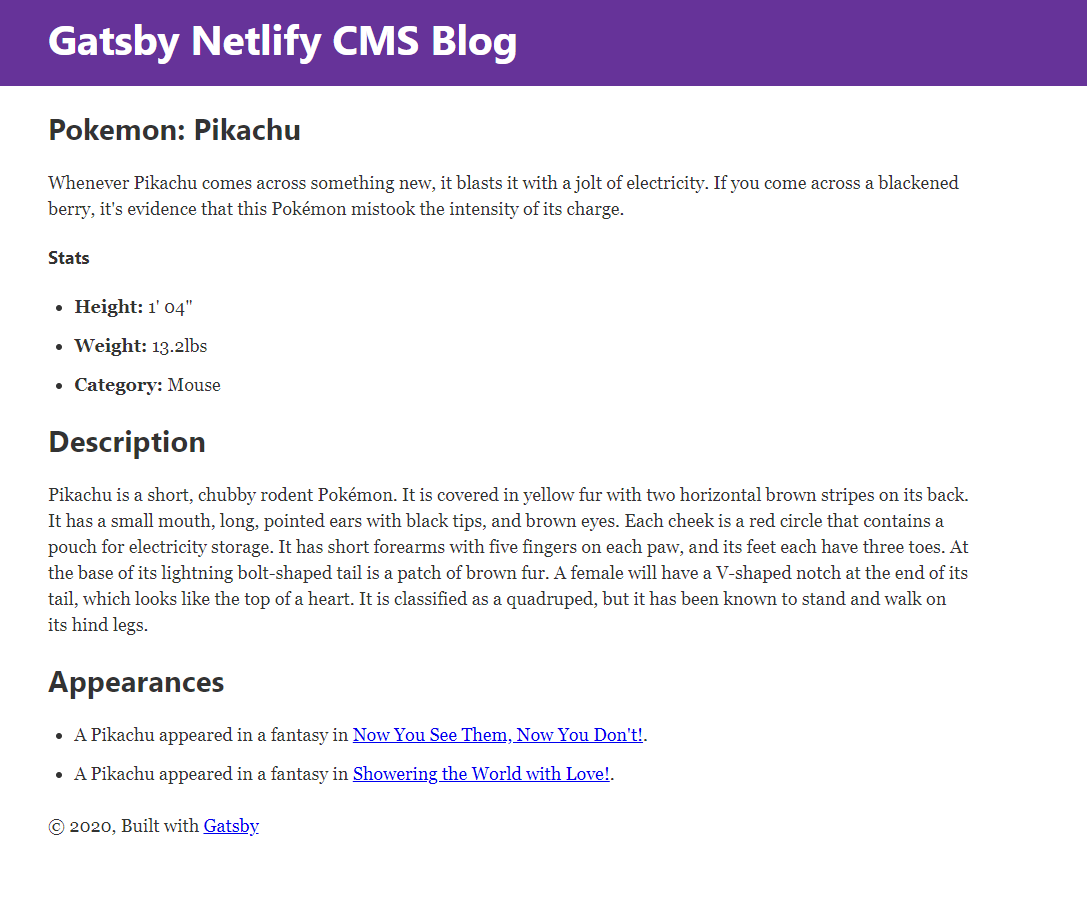
Task: Select the "Description" section heading
Action: tap(126, 441)
